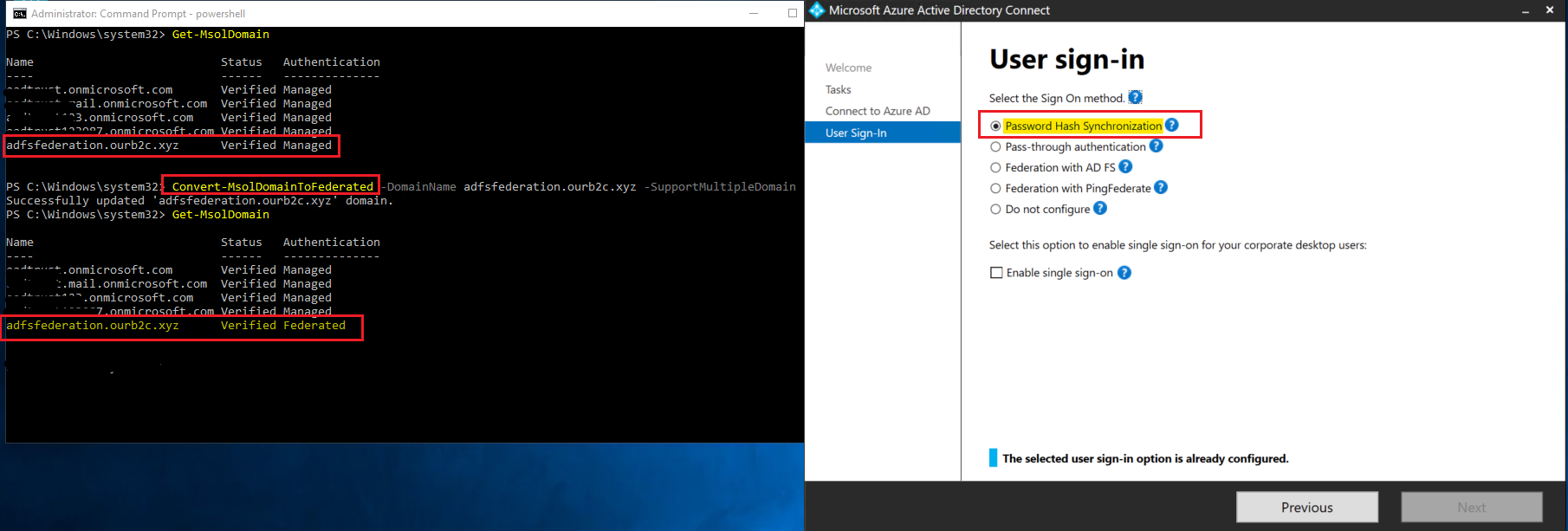Open Connect to Azure AD step
The image size is (1568, 531).
point(878,111)
